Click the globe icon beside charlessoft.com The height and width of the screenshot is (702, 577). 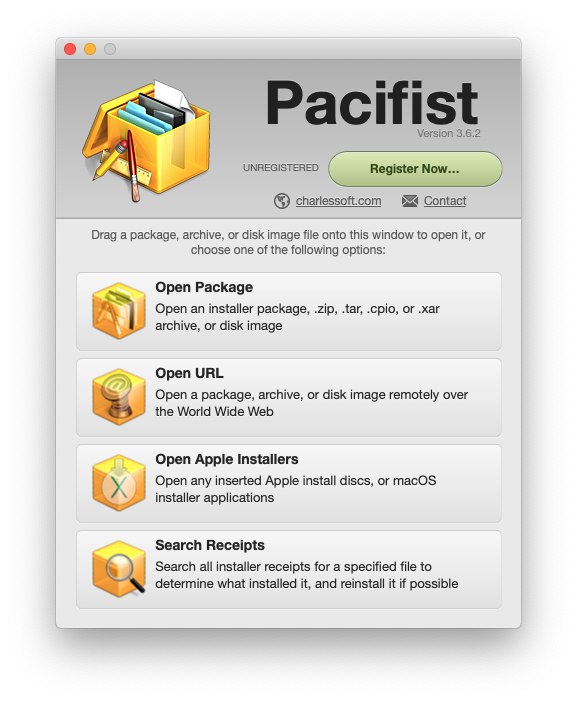point(282,201)
